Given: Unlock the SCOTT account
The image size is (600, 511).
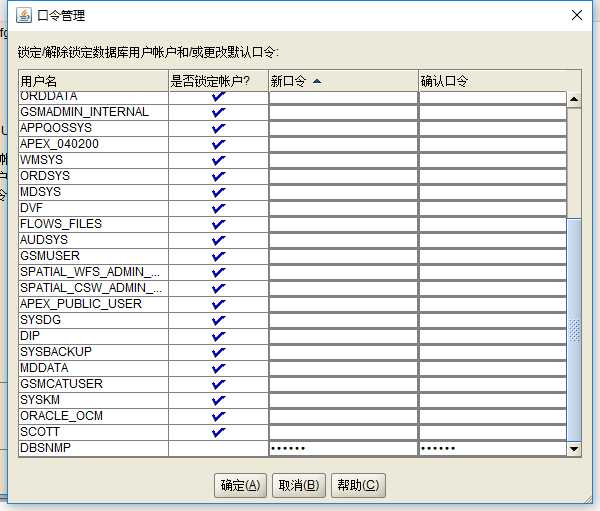Looking at the screenshot, I should (218, 432).
